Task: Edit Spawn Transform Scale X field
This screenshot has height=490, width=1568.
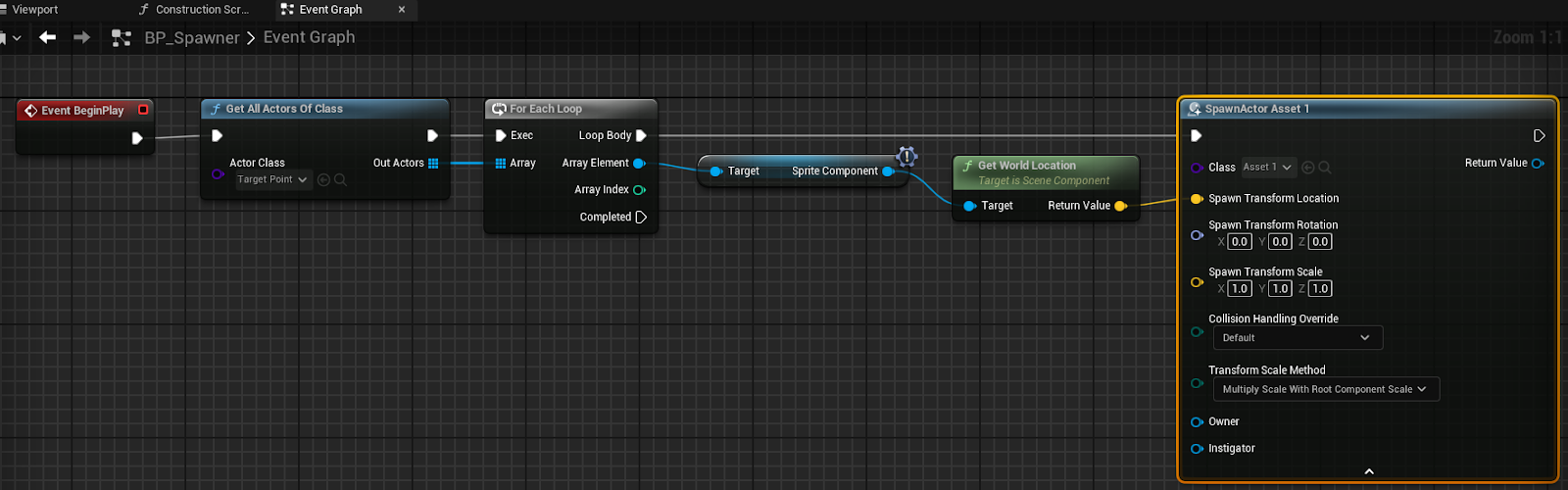Action: pos(1240,289)
